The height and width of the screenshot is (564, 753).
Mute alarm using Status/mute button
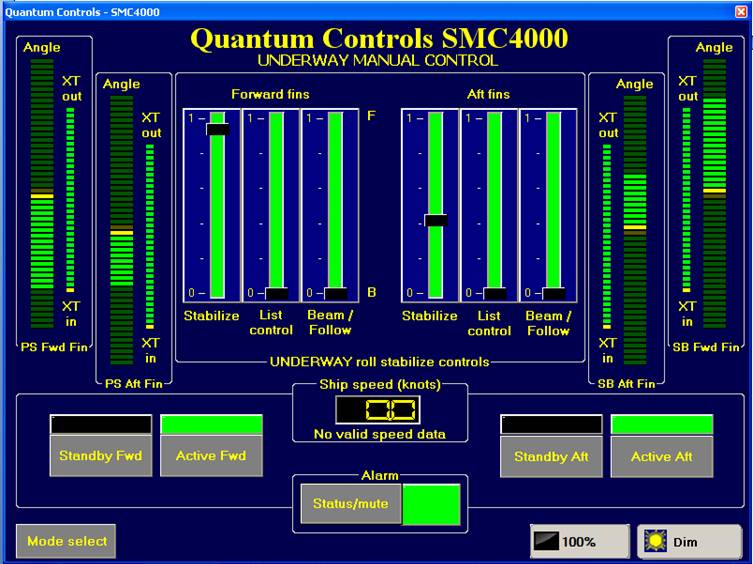pos(351,503)
